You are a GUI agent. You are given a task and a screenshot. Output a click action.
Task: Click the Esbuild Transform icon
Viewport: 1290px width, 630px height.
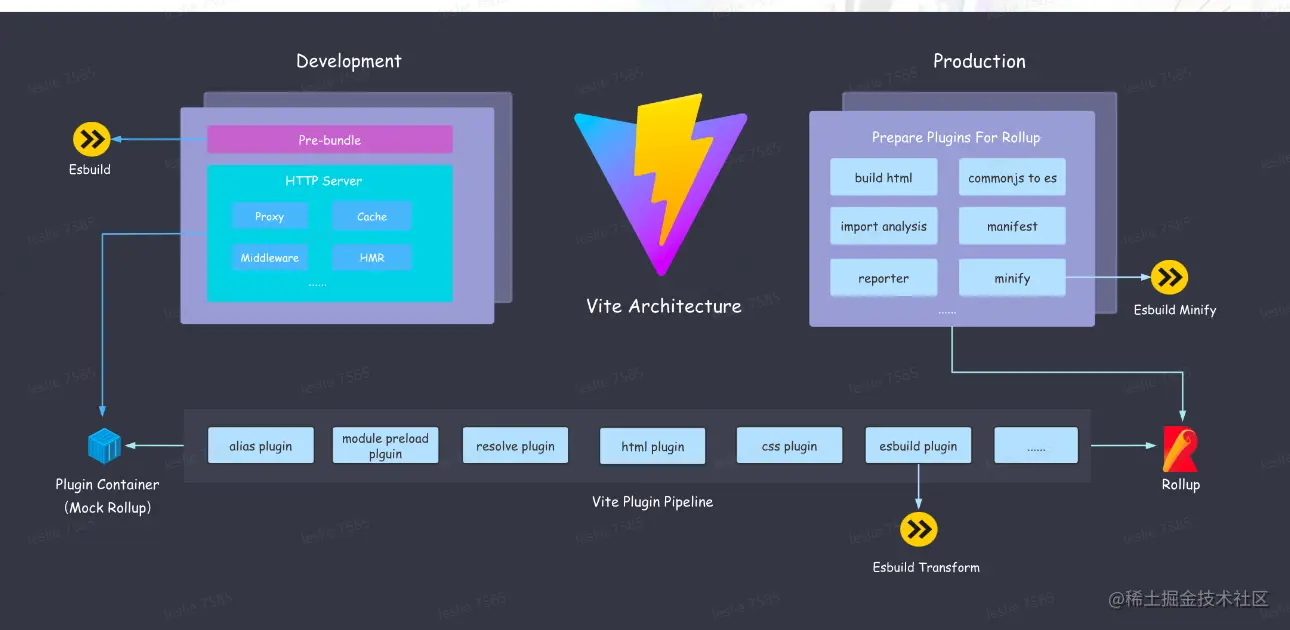pos(918,530)
